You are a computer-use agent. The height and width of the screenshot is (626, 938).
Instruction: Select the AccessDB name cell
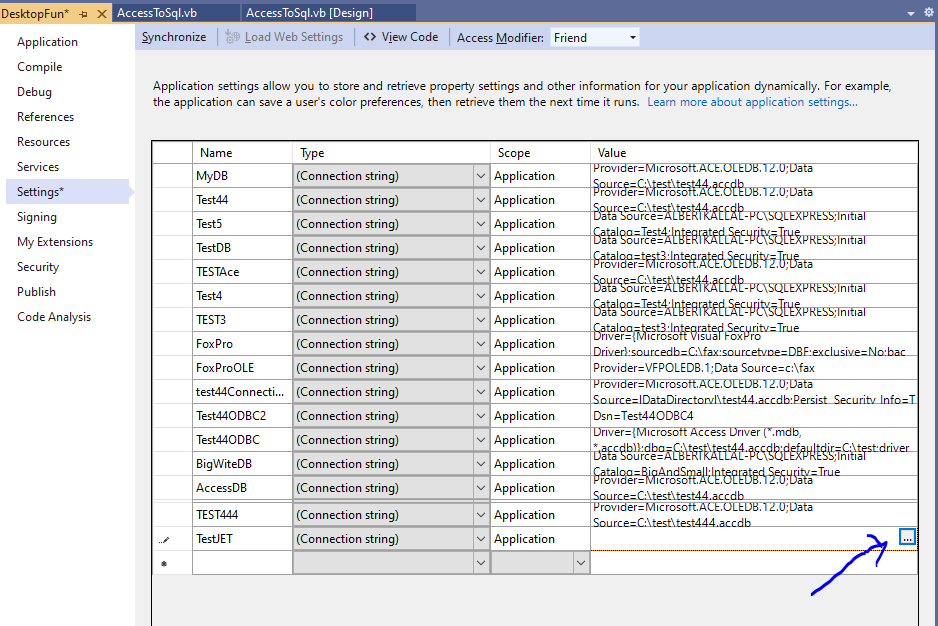[x=242, y=488]
